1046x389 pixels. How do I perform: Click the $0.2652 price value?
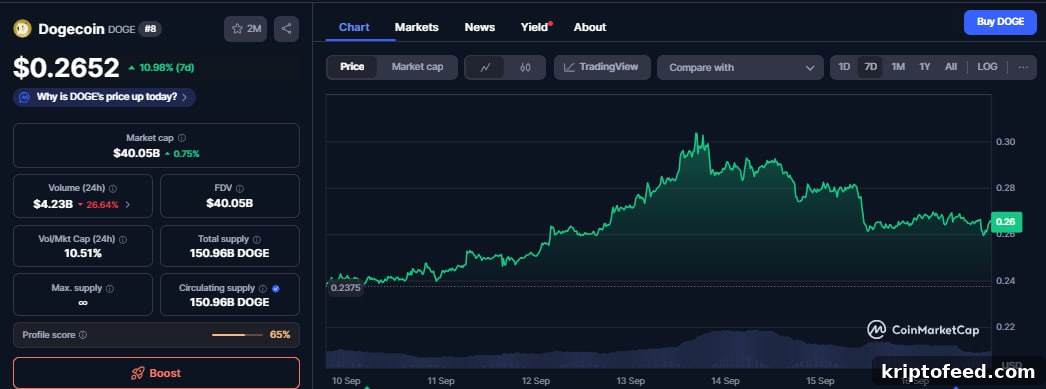tap(66, 67)
